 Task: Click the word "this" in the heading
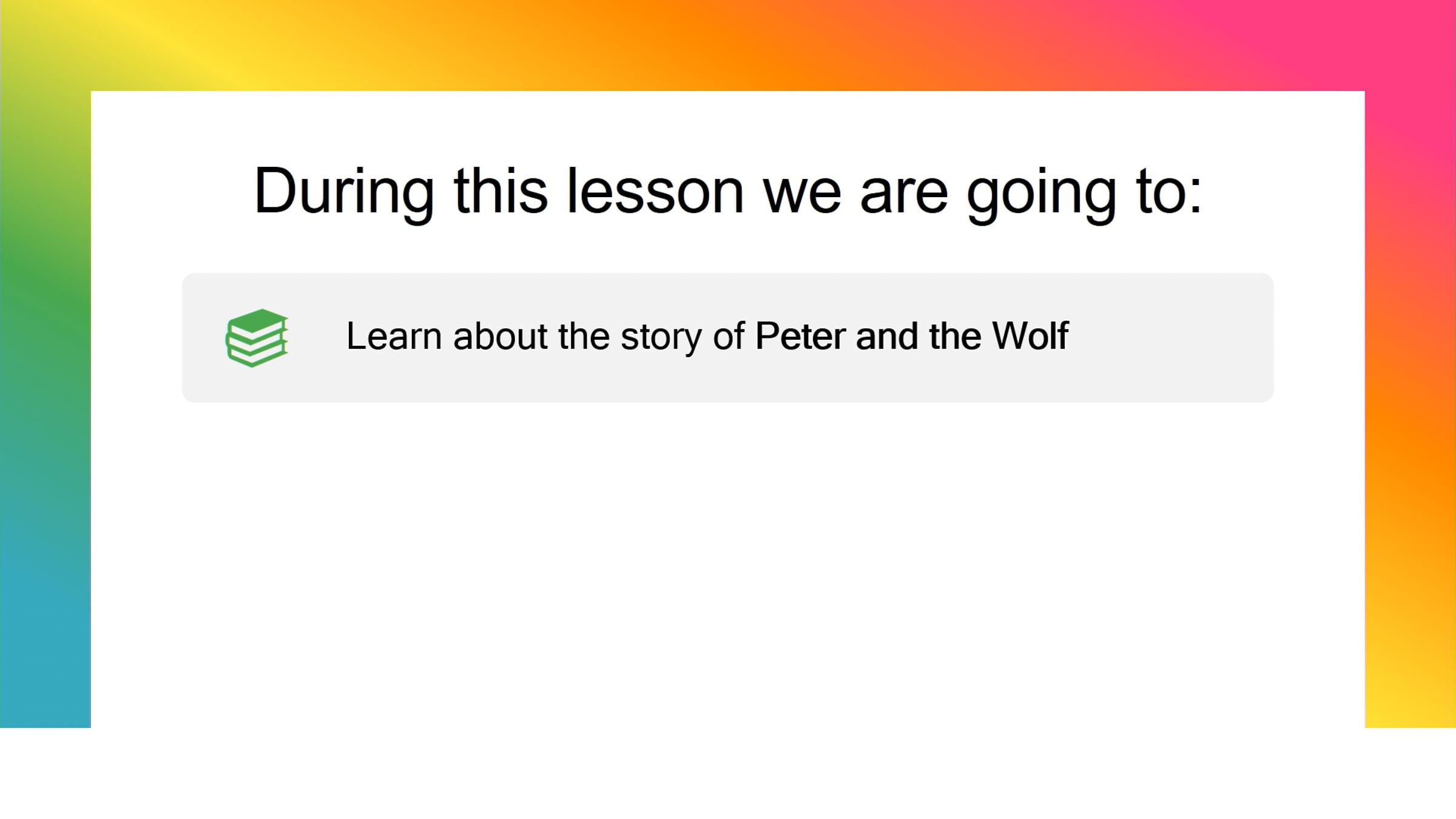(500, 191)
